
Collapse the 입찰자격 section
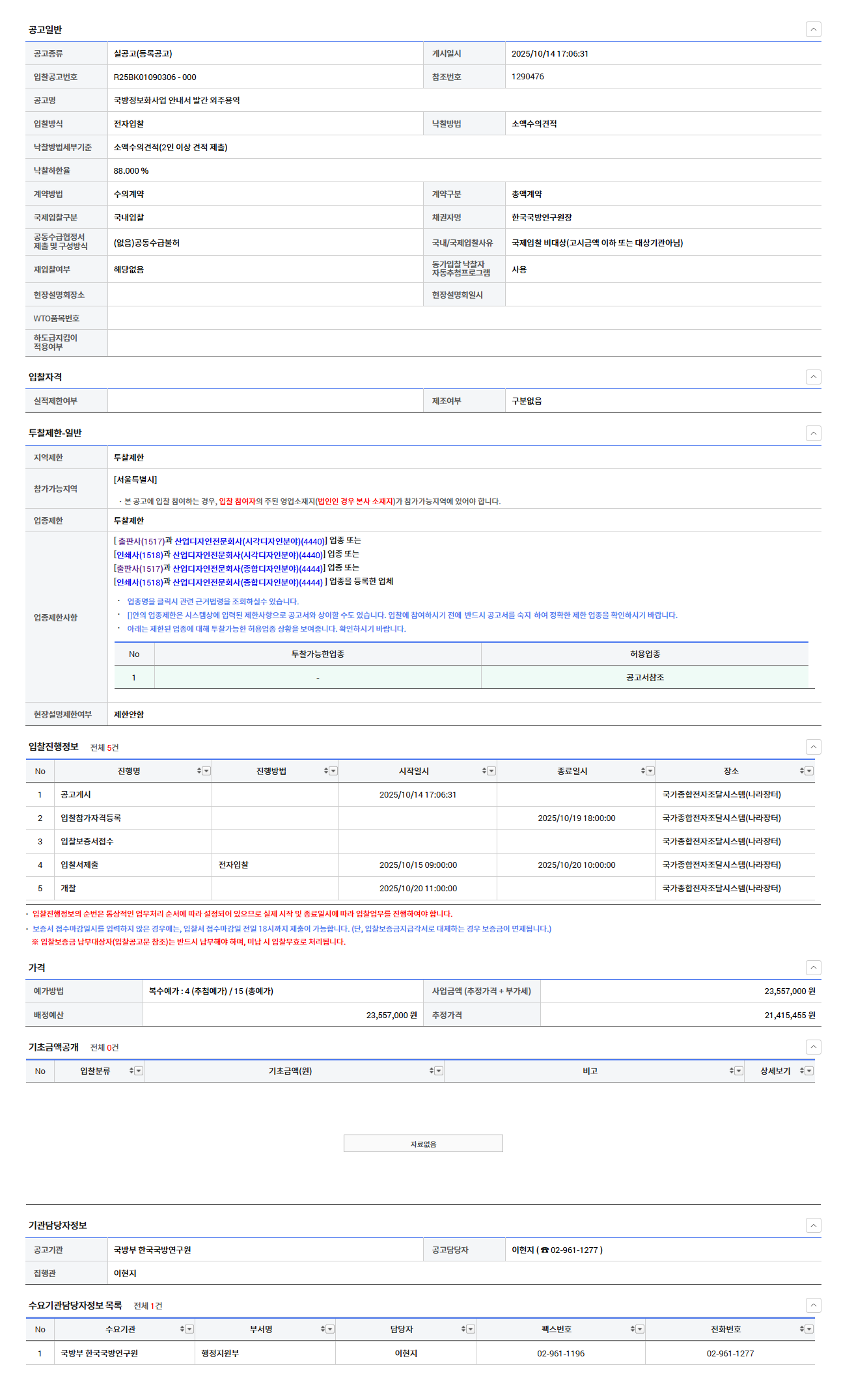[813, 377]
